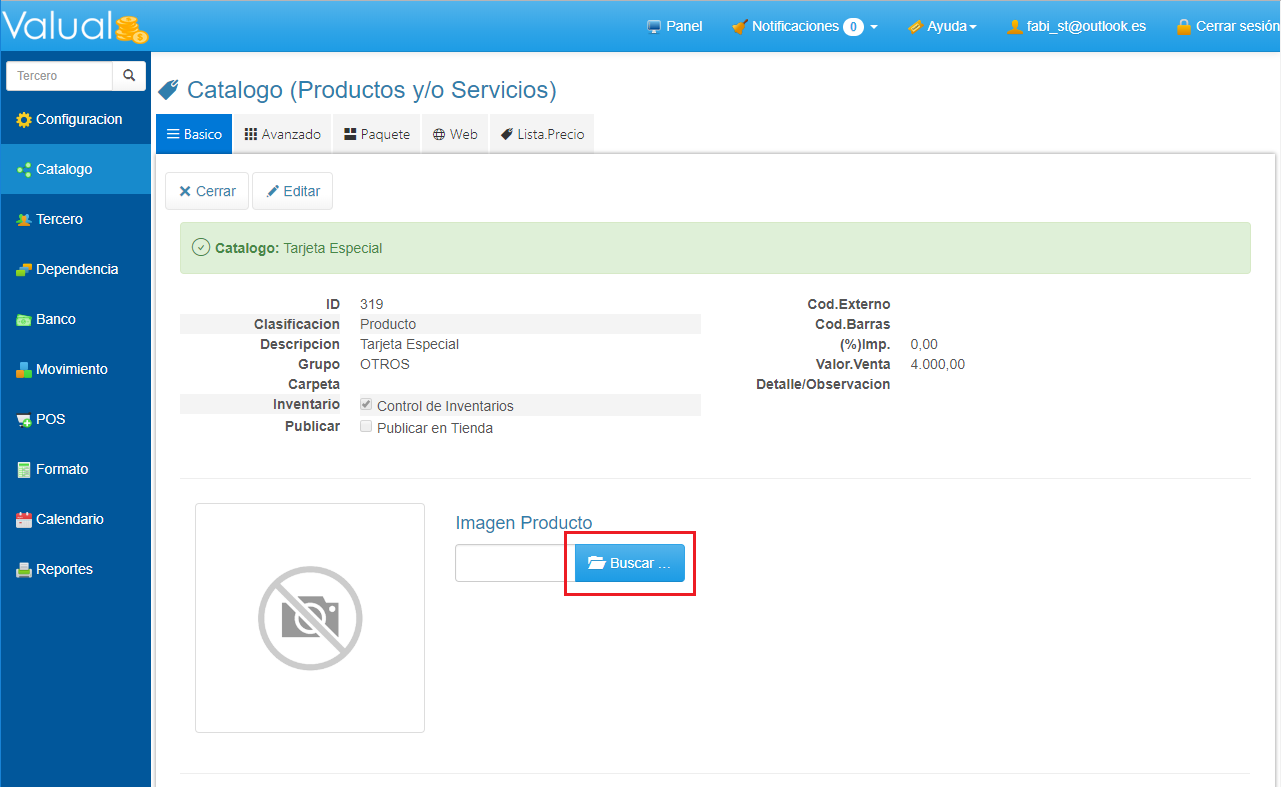Viewport: 1281px width, 787px height.
Task: Open Configuracion from the sidebar
Action: 69,119
